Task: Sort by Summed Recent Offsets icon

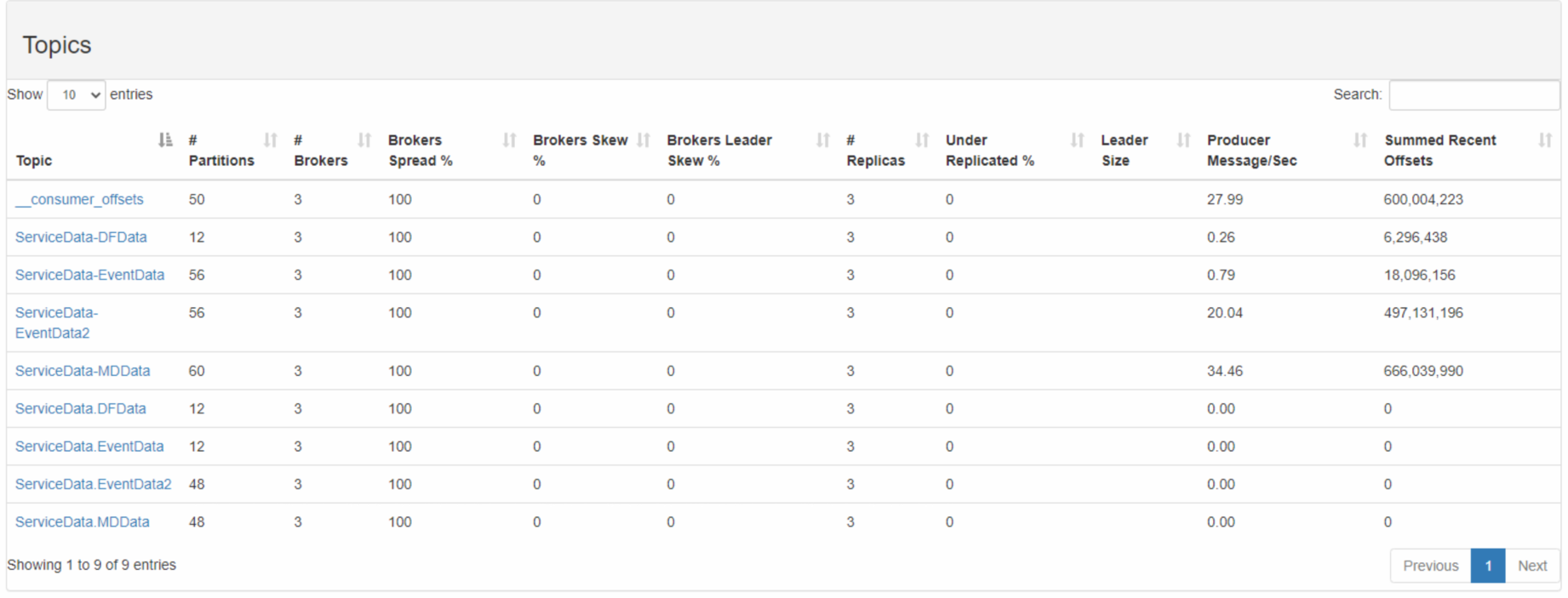Action: coord(1545,140)
